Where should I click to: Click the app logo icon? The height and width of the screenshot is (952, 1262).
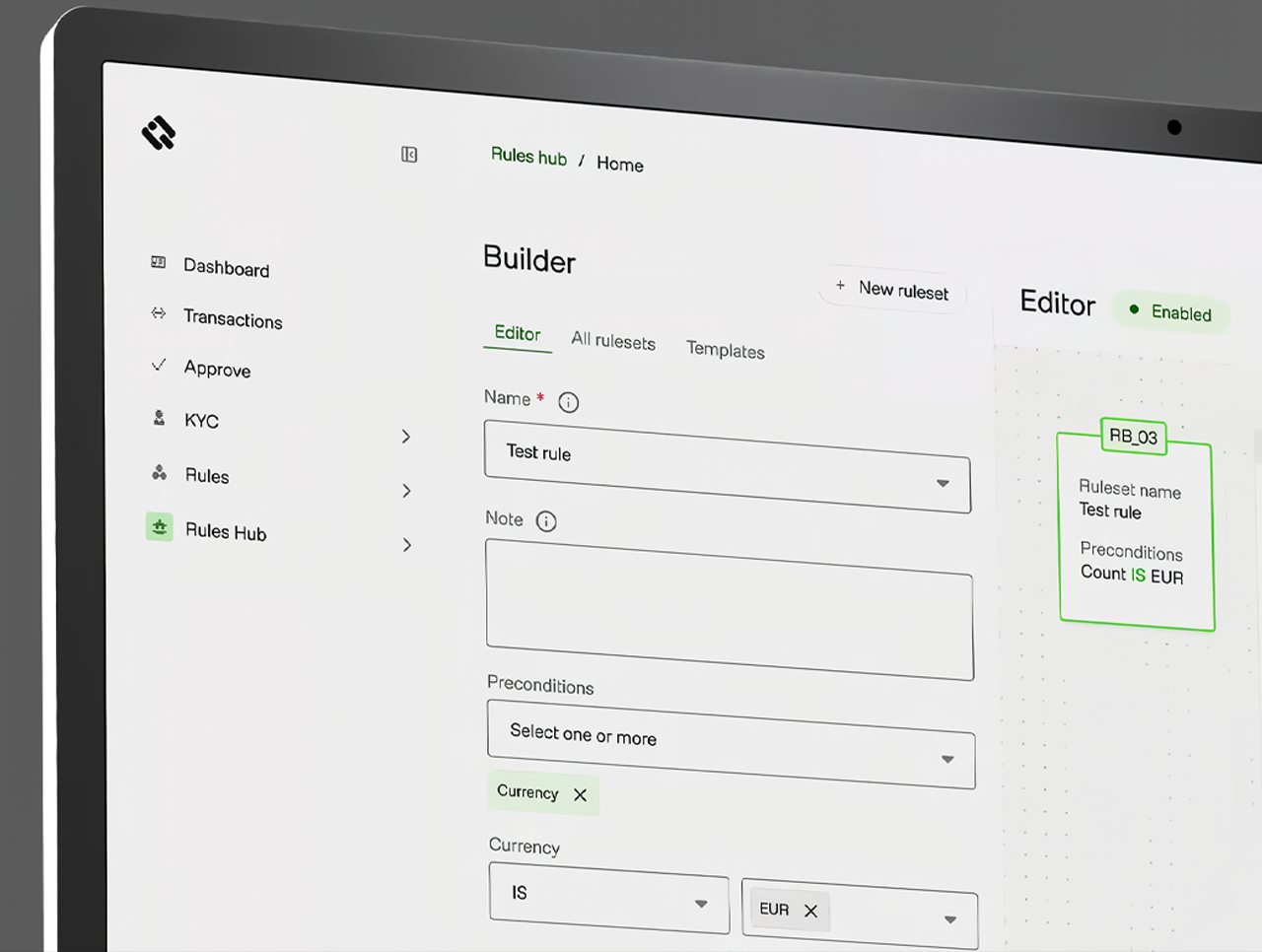pyautogui.click(x=159, y=132)
